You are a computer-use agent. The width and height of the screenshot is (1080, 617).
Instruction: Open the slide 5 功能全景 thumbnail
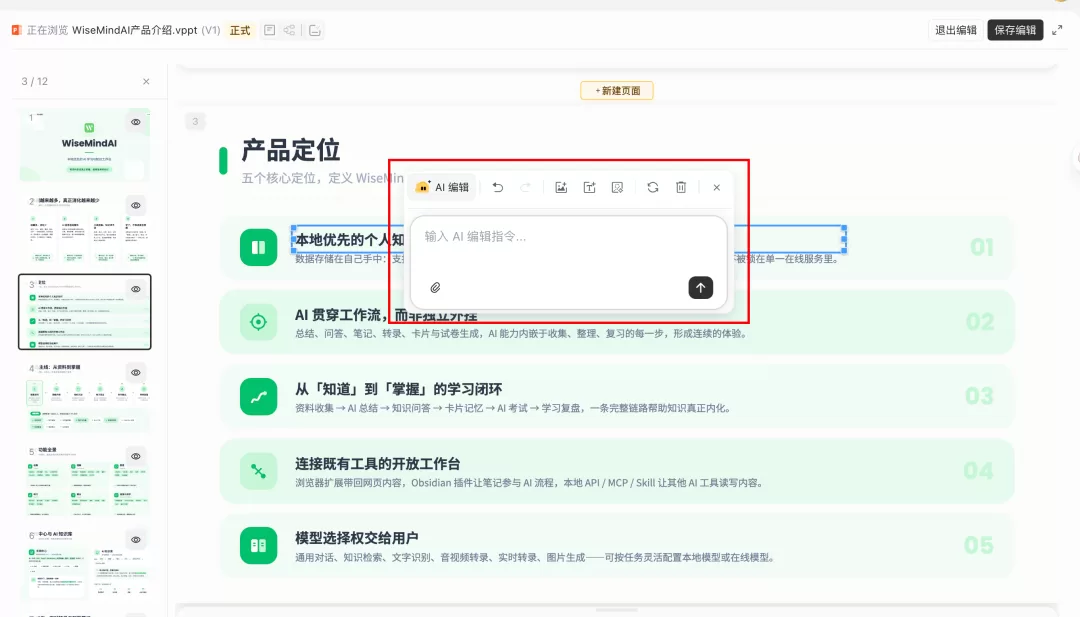pos(85,479)
